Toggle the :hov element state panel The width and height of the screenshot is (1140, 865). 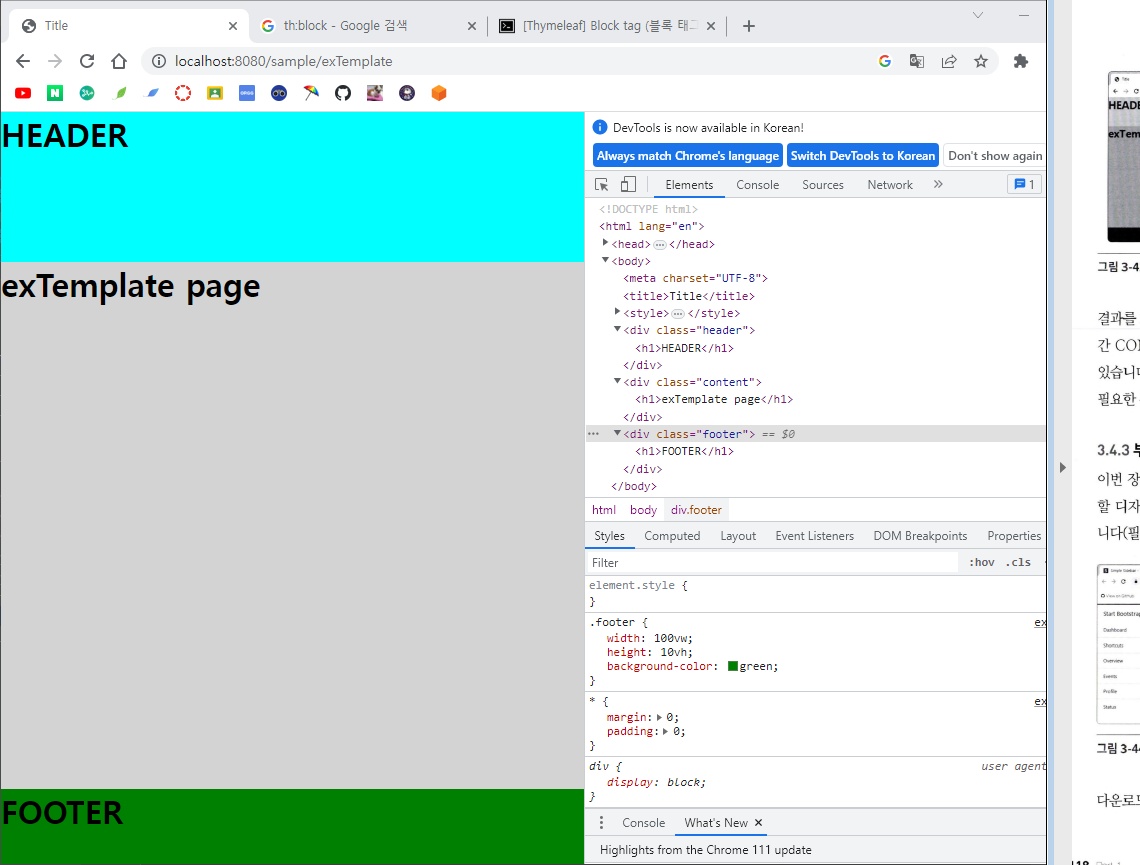point(982,563)
